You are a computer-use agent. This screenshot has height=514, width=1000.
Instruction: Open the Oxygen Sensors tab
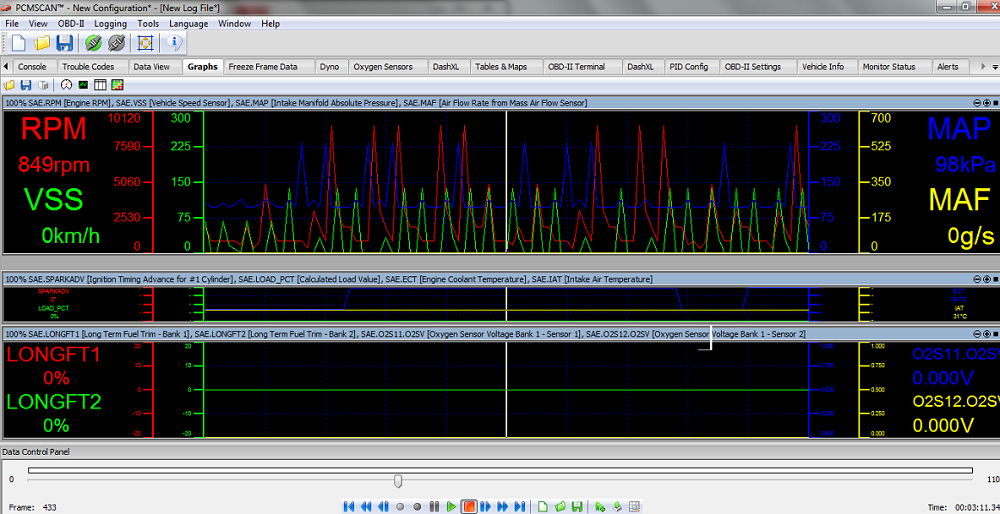pos(384,67)
